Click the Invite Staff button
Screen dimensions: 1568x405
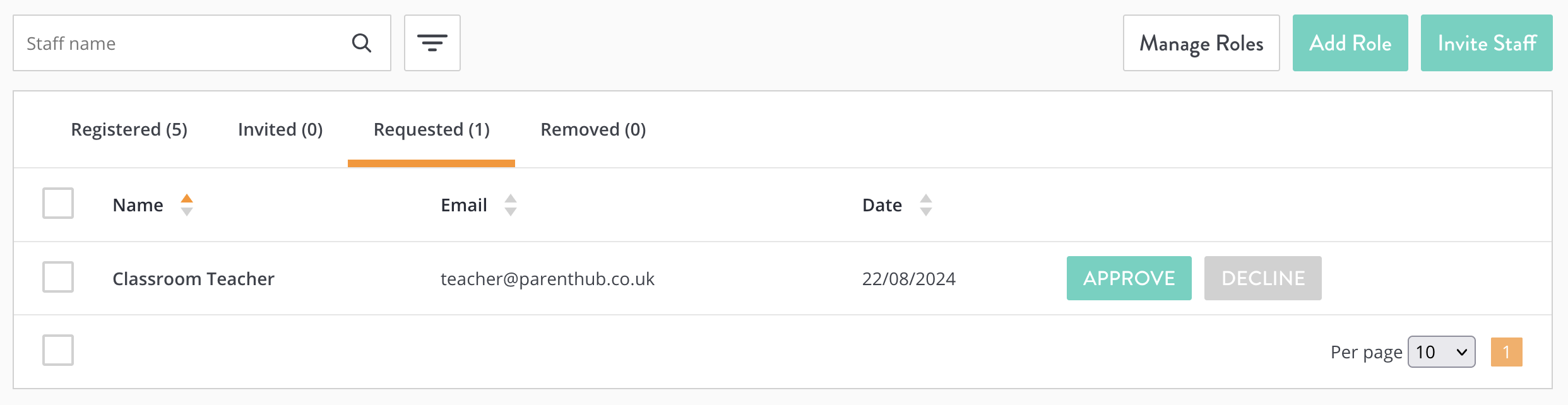pyautogui.click(x=1487, y=43)
